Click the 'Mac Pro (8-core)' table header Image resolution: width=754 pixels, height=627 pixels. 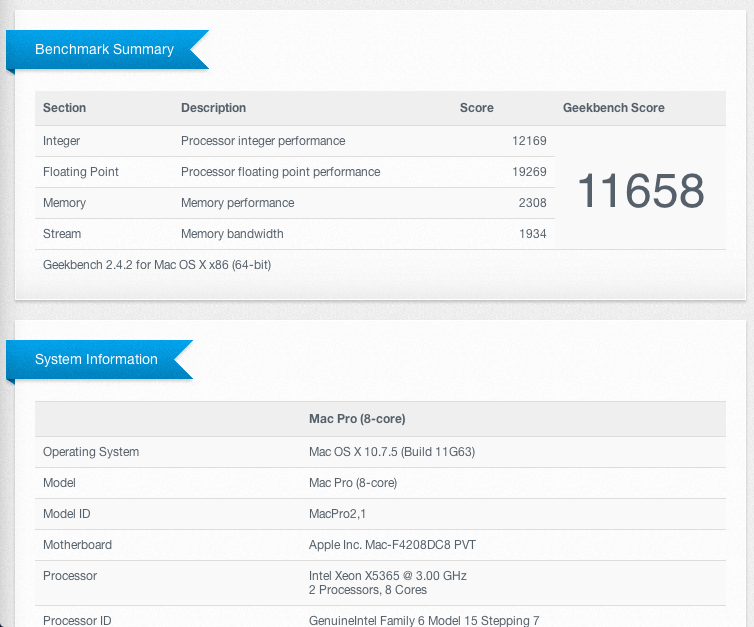[x=357, y=419]
